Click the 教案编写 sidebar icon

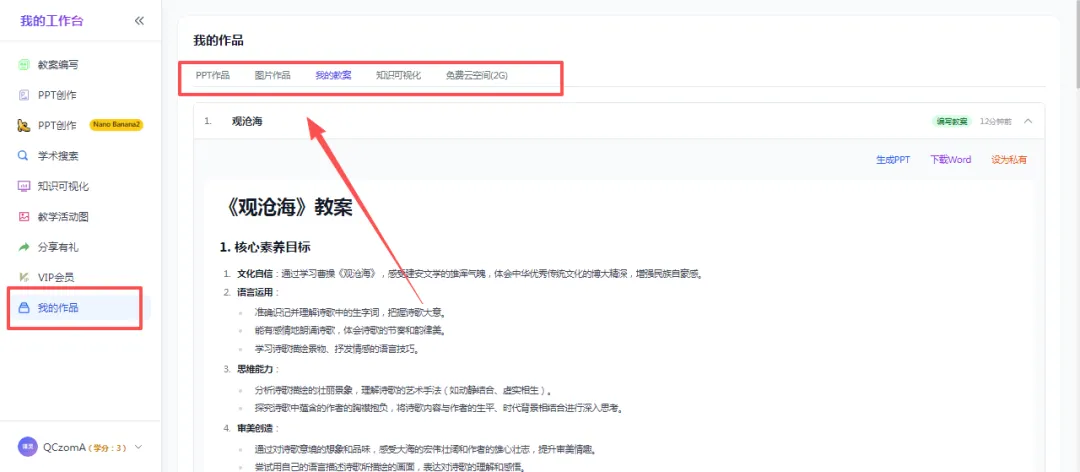click(x=24, y=65)
